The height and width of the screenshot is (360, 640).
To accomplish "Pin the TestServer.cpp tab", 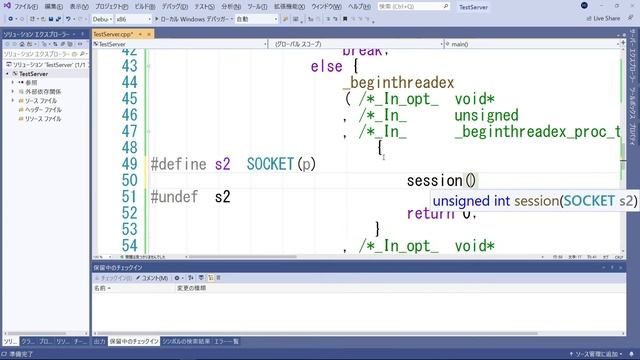I will [140, 34].
